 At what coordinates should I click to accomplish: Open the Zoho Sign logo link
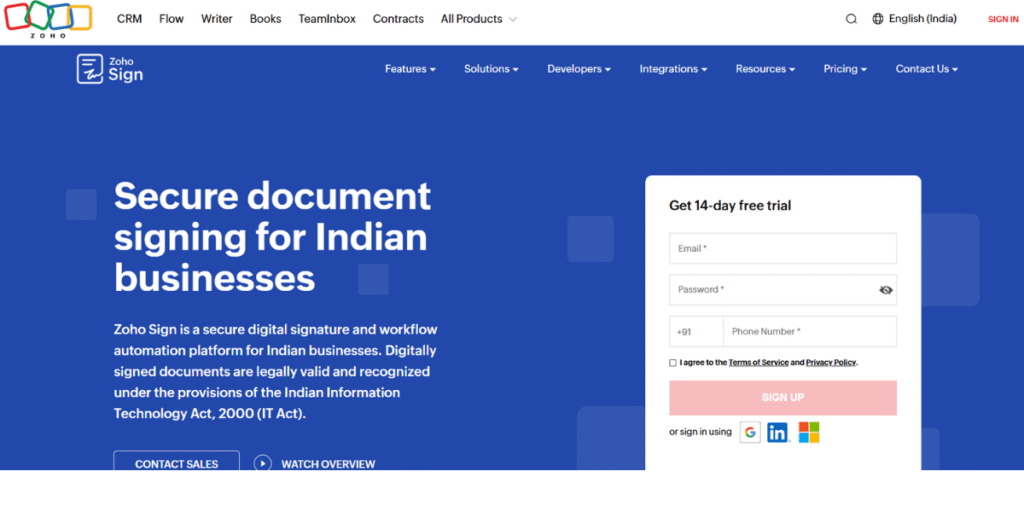point(110,69)
